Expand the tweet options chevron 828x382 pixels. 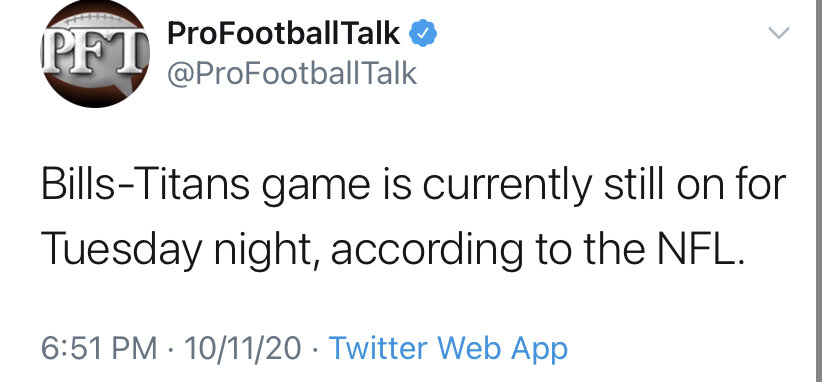tap(778, 33)
